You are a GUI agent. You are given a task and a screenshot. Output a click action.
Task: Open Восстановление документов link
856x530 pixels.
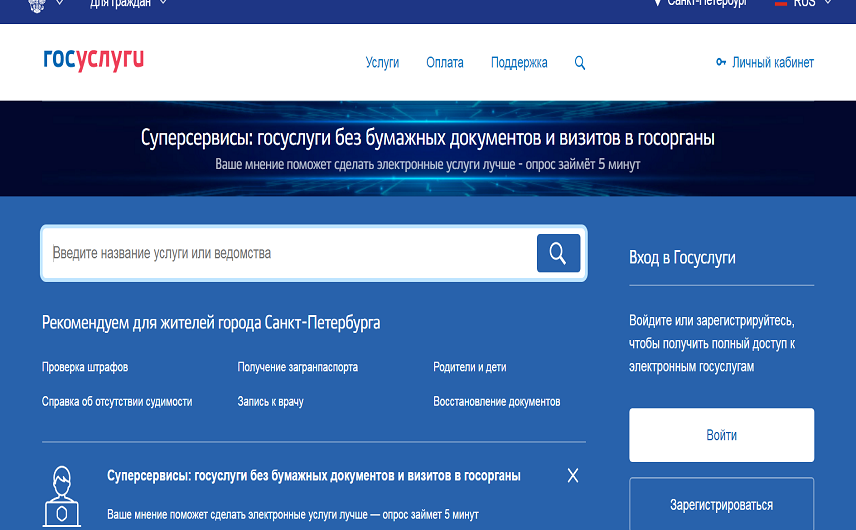point(496,402)
